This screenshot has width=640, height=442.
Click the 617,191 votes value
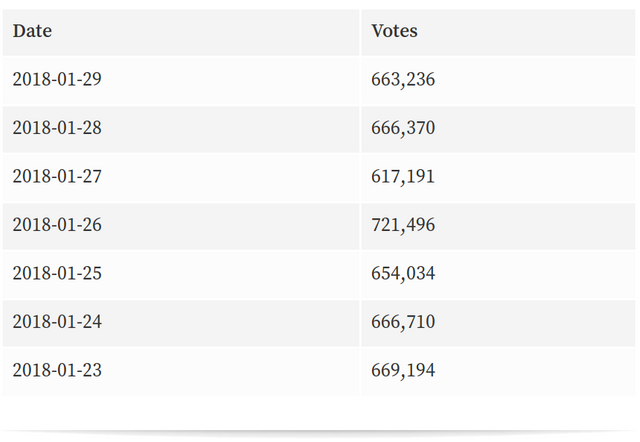(x=403, y=177)
